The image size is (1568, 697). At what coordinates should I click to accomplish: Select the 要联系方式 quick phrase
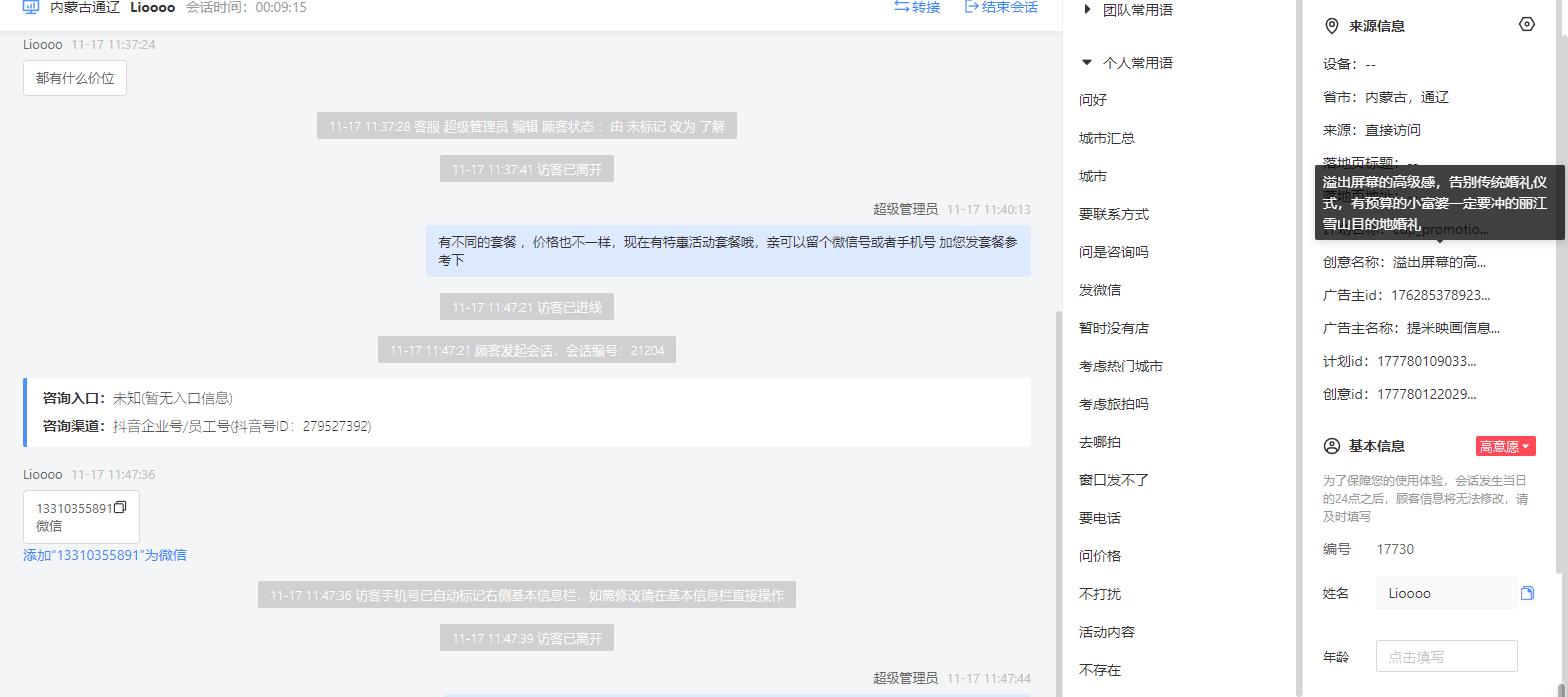(x=1114, y=214)
